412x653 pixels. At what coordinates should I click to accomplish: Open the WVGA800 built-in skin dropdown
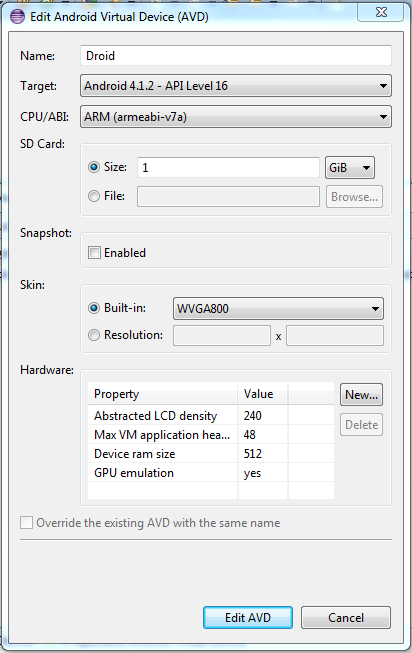[278, 309]
